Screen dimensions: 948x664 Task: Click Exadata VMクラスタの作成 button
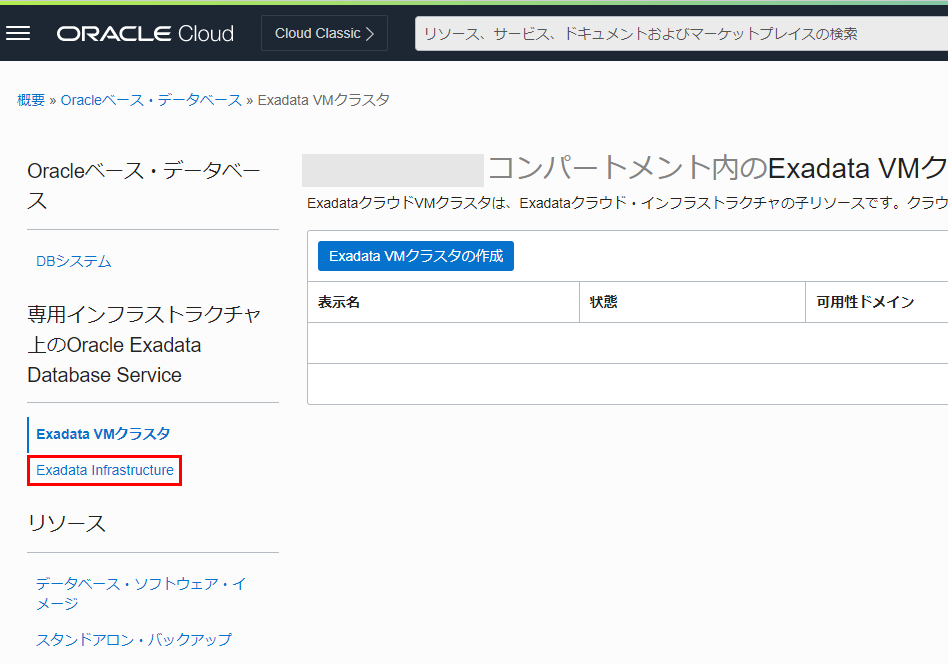tap(415, 256)
